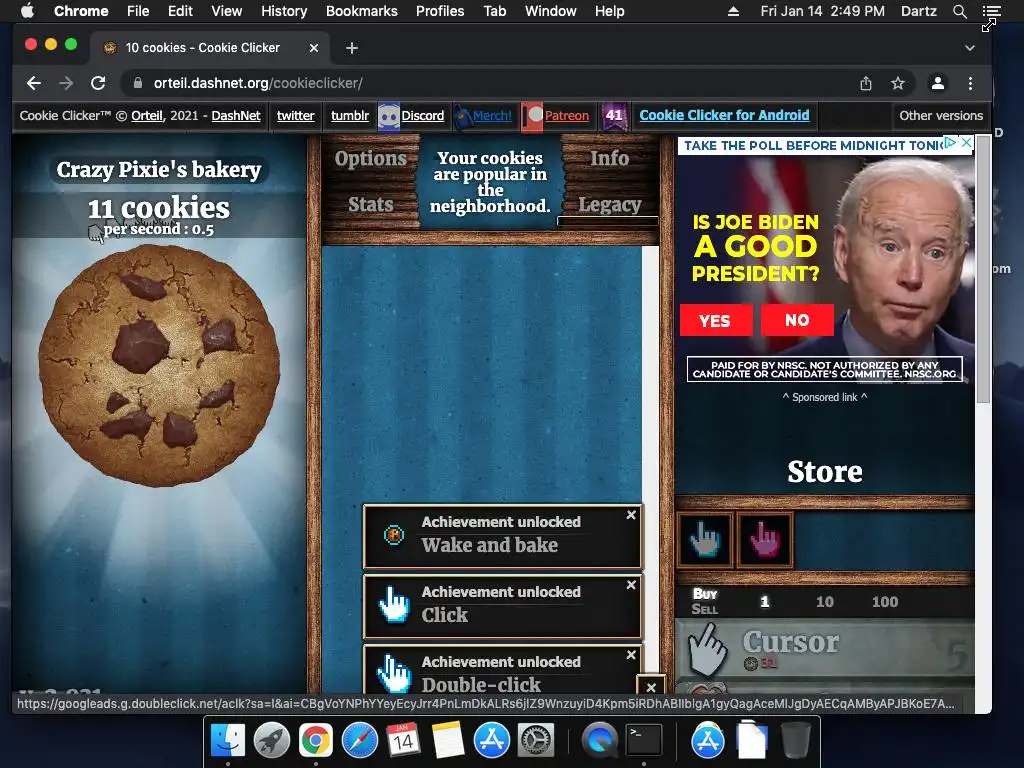Open the Apple menu
Viewport: 1024px width, 768px height.
[x=27, y=11]
